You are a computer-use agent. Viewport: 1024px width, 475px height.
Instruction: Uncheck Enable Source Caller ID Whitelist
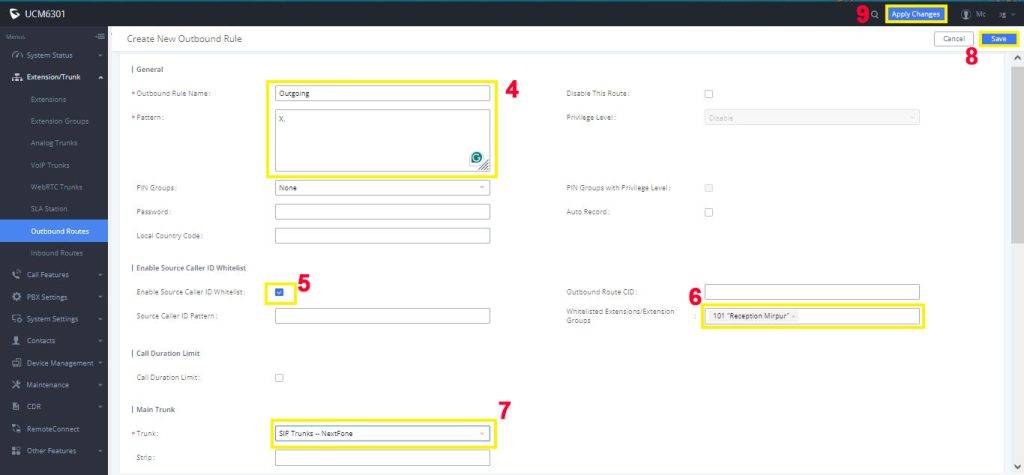pyautogui.click(x=280, y=292)
